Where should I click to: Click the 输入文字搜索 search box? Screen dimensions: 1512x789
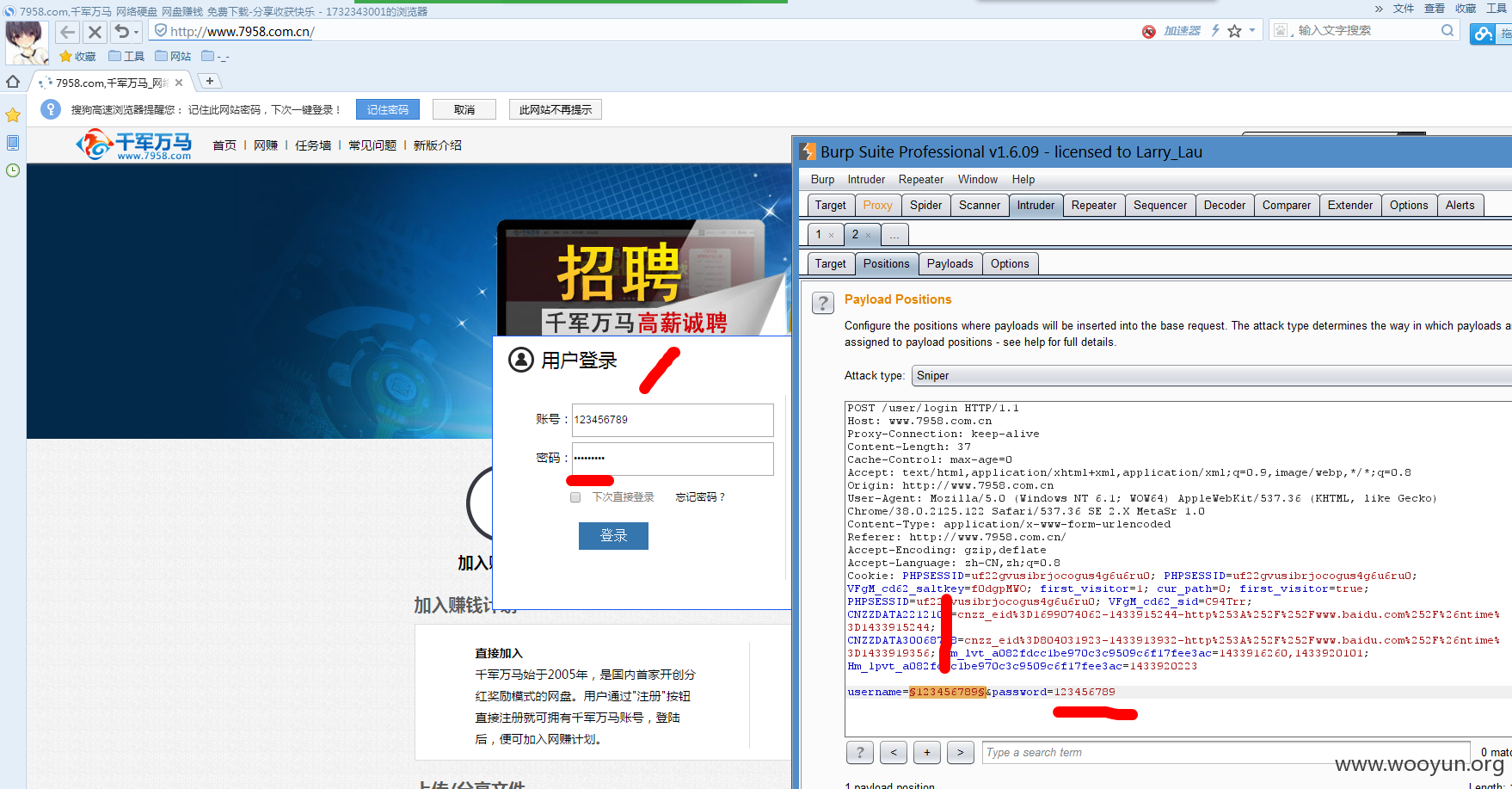pos(1366,30)
